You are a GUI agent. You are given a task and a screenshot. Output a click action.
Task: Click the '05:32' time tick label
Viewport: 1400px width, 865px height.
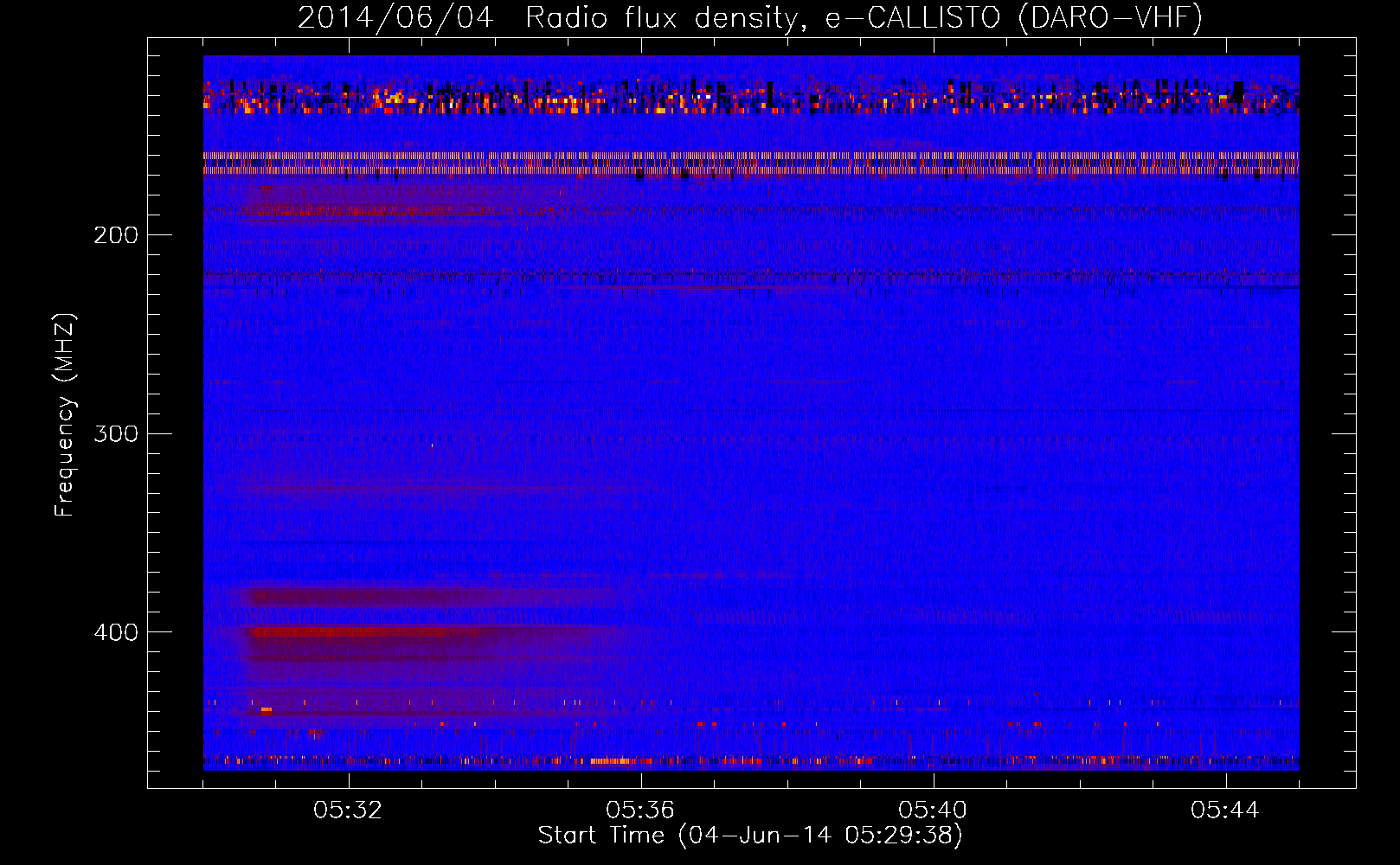[x=348, y=811]
